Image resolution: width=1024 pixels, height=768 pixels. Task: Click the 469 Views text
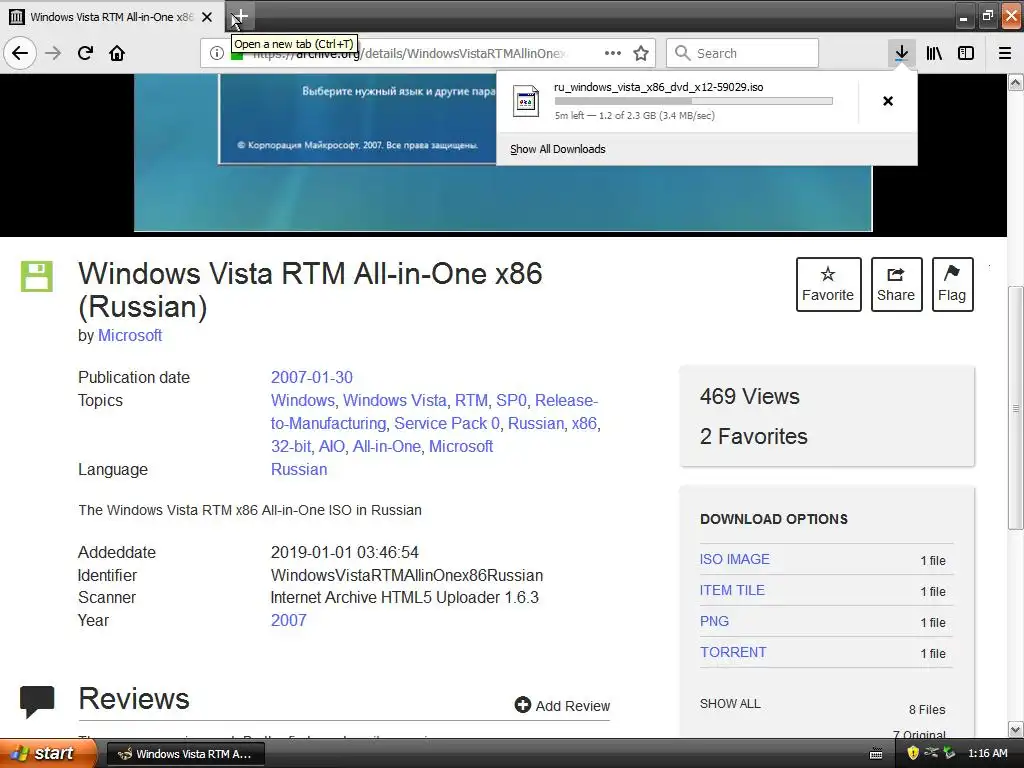750,396
